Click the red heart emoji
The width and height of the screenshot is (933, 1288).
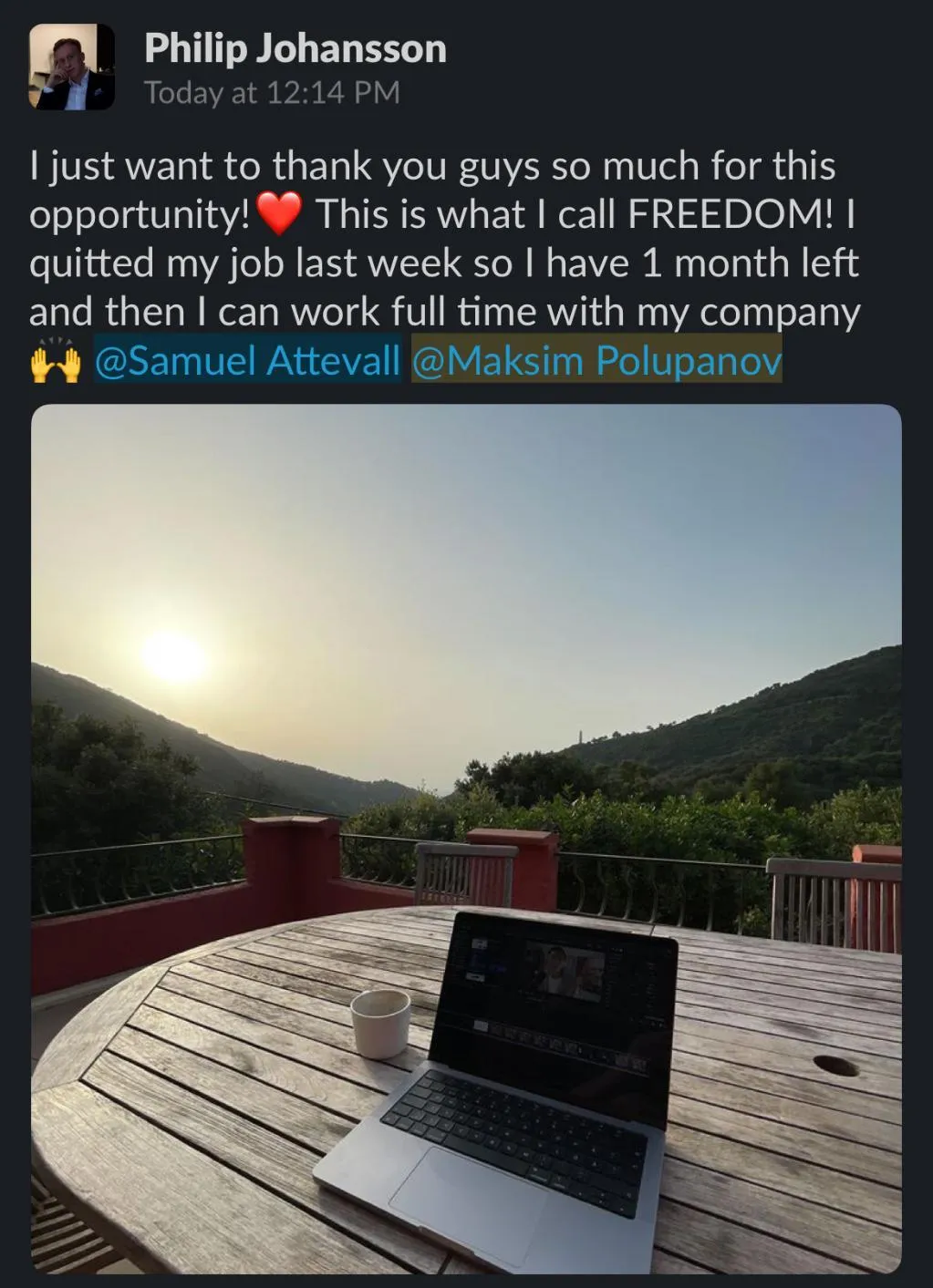(279, 215)
